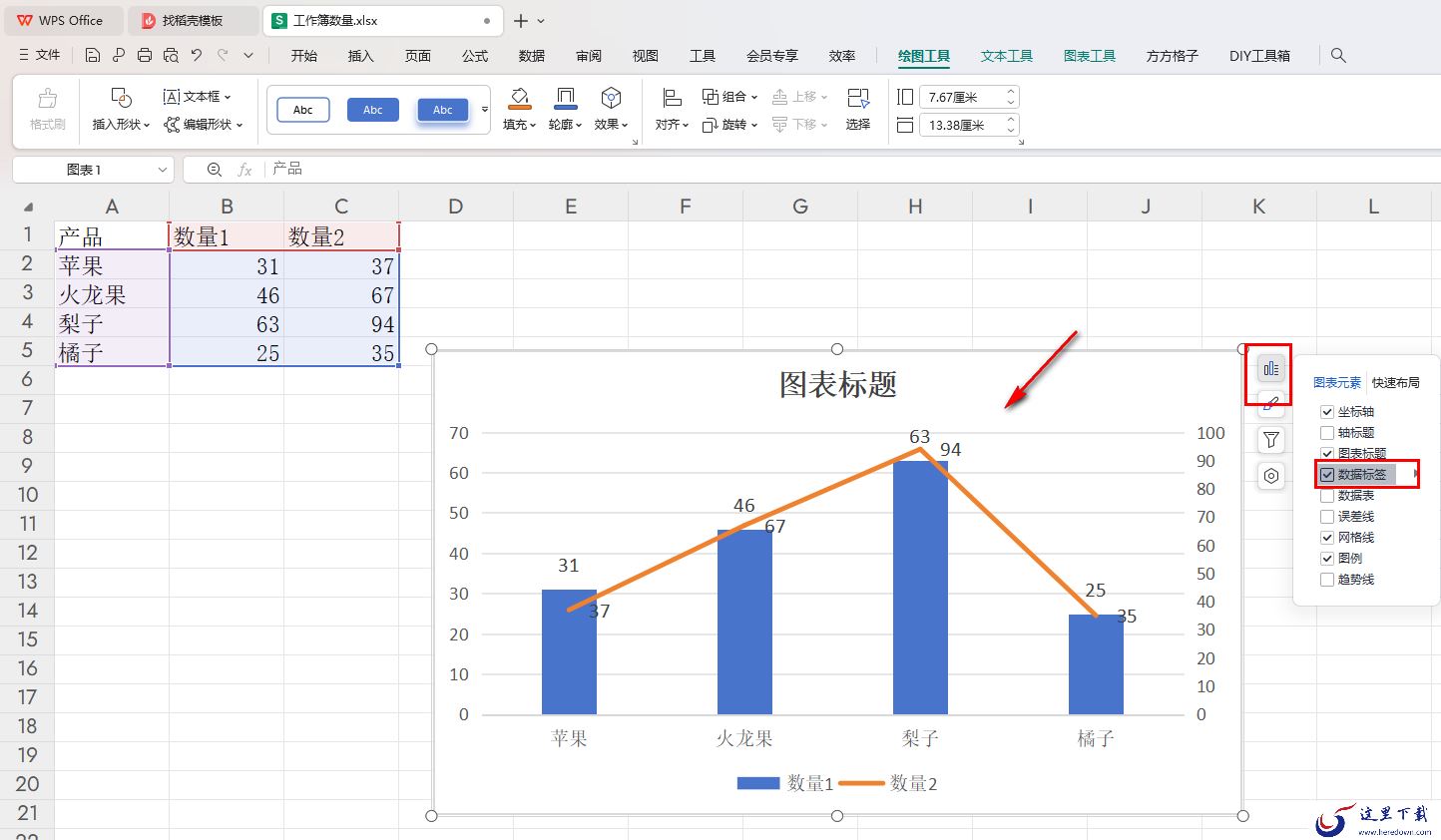The image size is (1441, 840).
Task: Expand the data labels submenu arrow
Action: pos(1417,474)
